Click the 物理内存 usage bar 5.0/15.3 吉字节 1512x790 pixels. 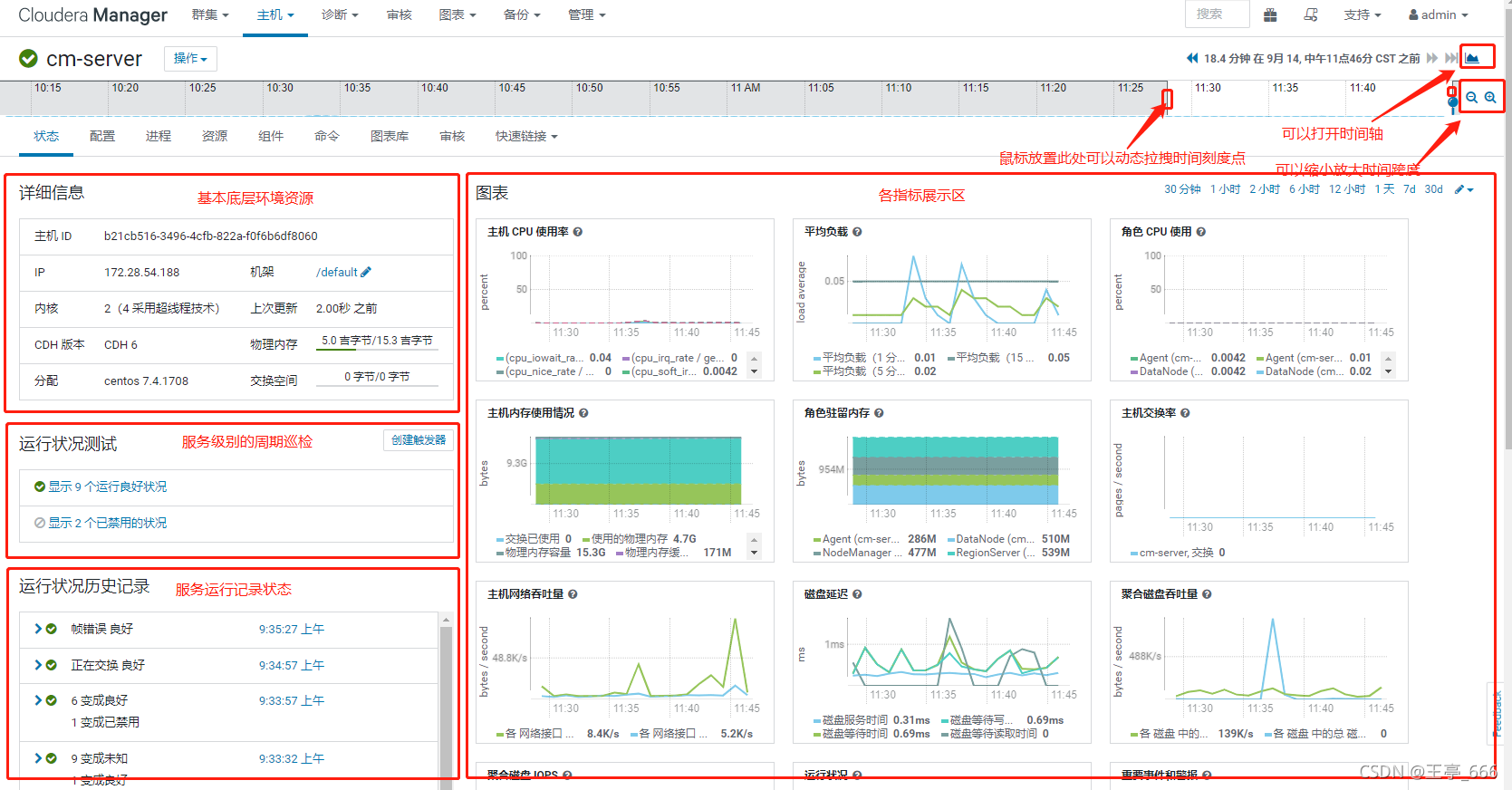pyautogui.click(x=377, y=342)
